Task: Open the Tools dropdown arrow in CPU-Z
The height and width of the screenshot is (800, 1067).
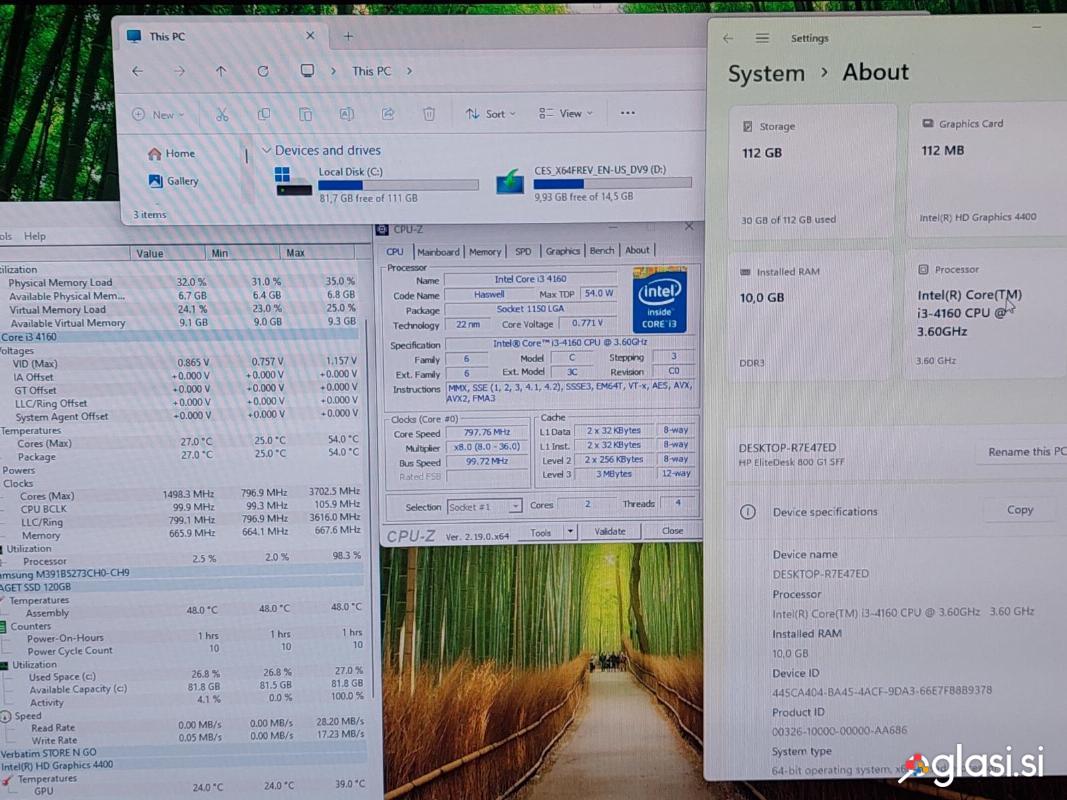Action: (x=571, y=533)
